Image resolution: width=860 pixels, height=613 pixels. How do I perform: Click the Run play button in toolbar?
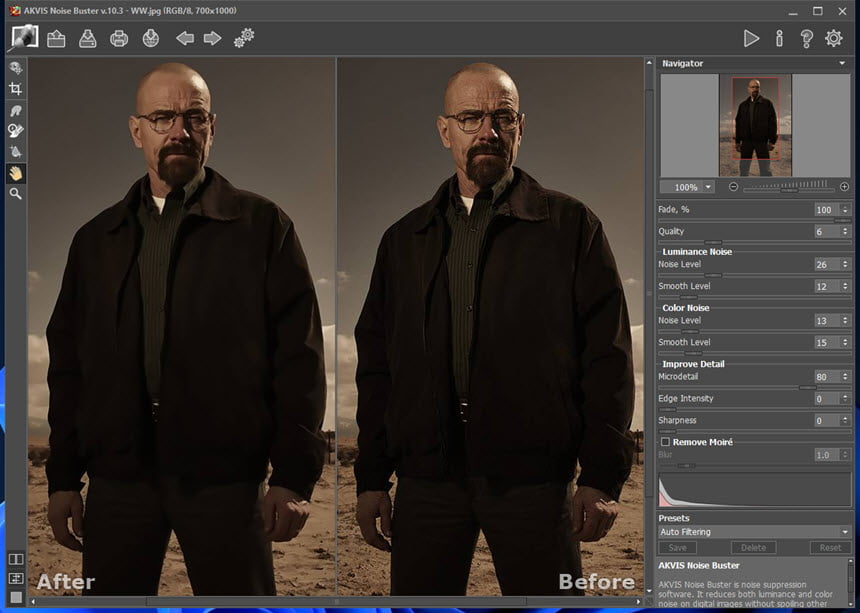click(x=751, y=38)
